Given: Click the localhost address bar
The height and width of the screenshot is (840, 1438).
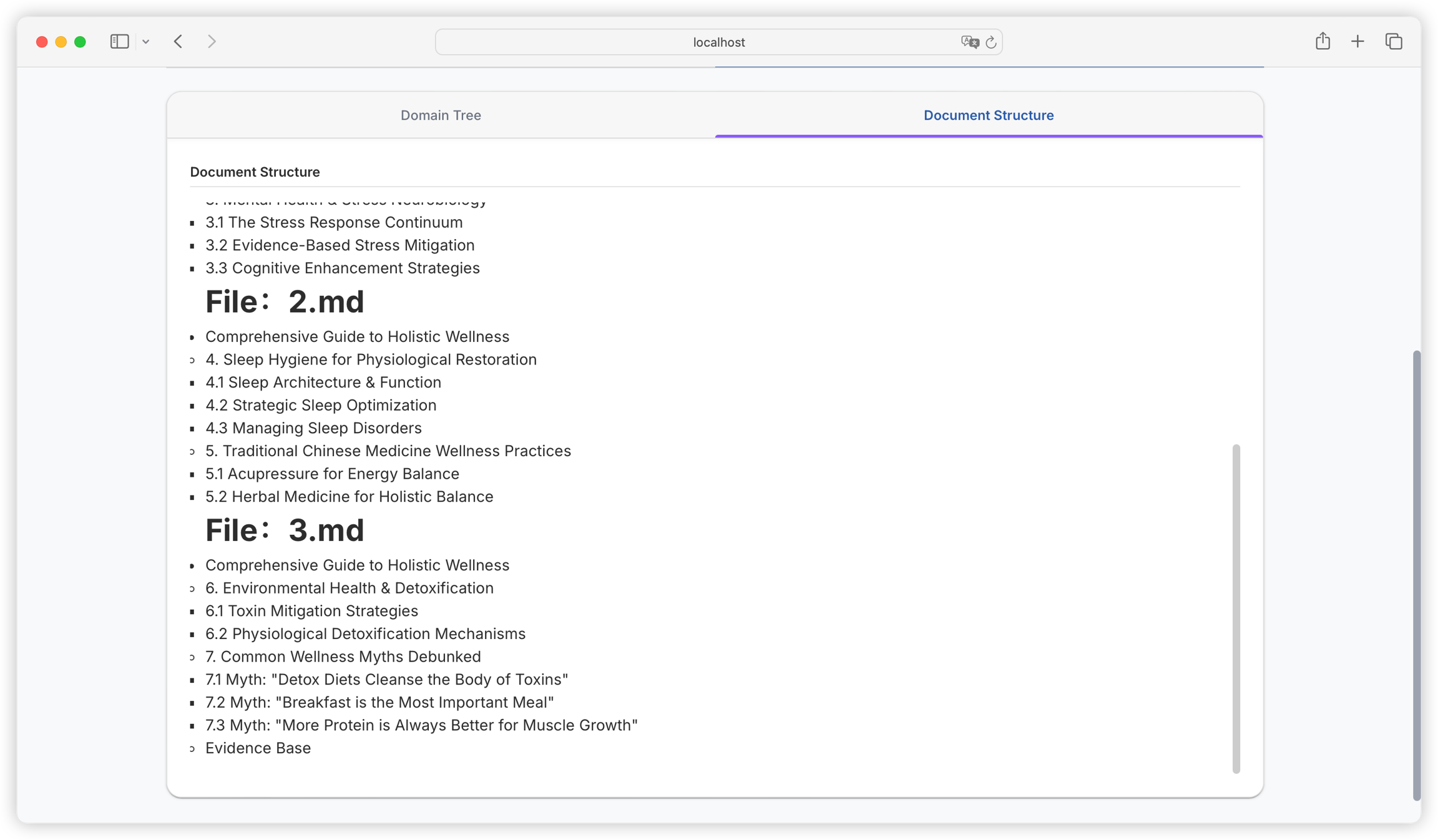Looking at the screenshot, I should tap(718, 42).
